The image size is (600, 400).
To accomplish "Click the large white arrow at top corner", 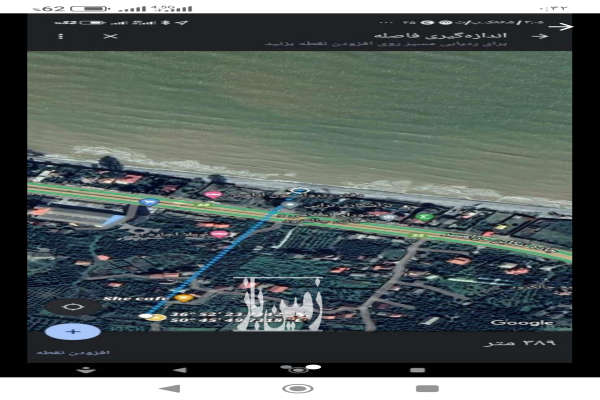I will coord(560,27).
